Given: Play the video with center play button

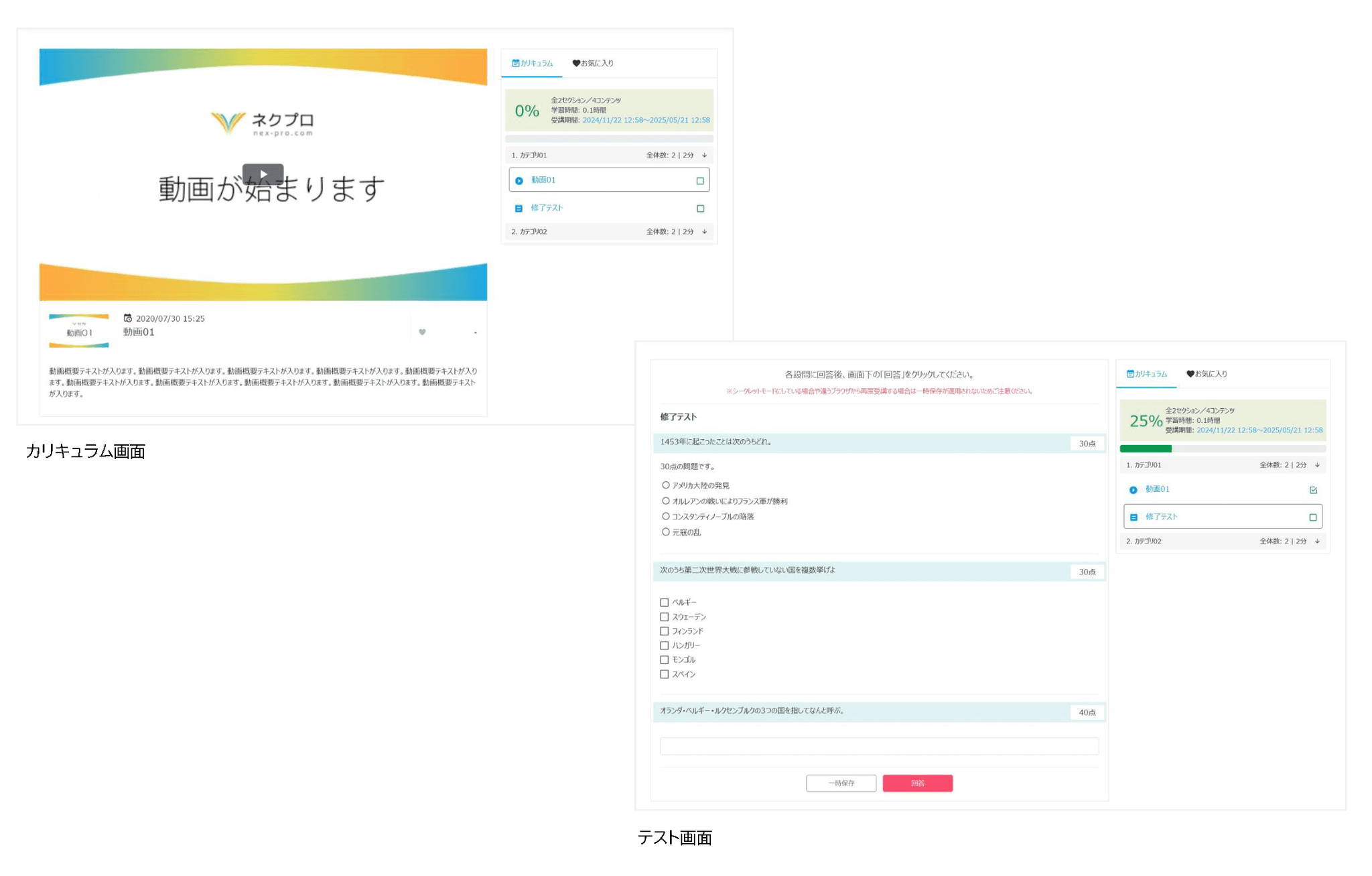Looking at the screenshot, I should pyautogui.click(x=263, y=174).
